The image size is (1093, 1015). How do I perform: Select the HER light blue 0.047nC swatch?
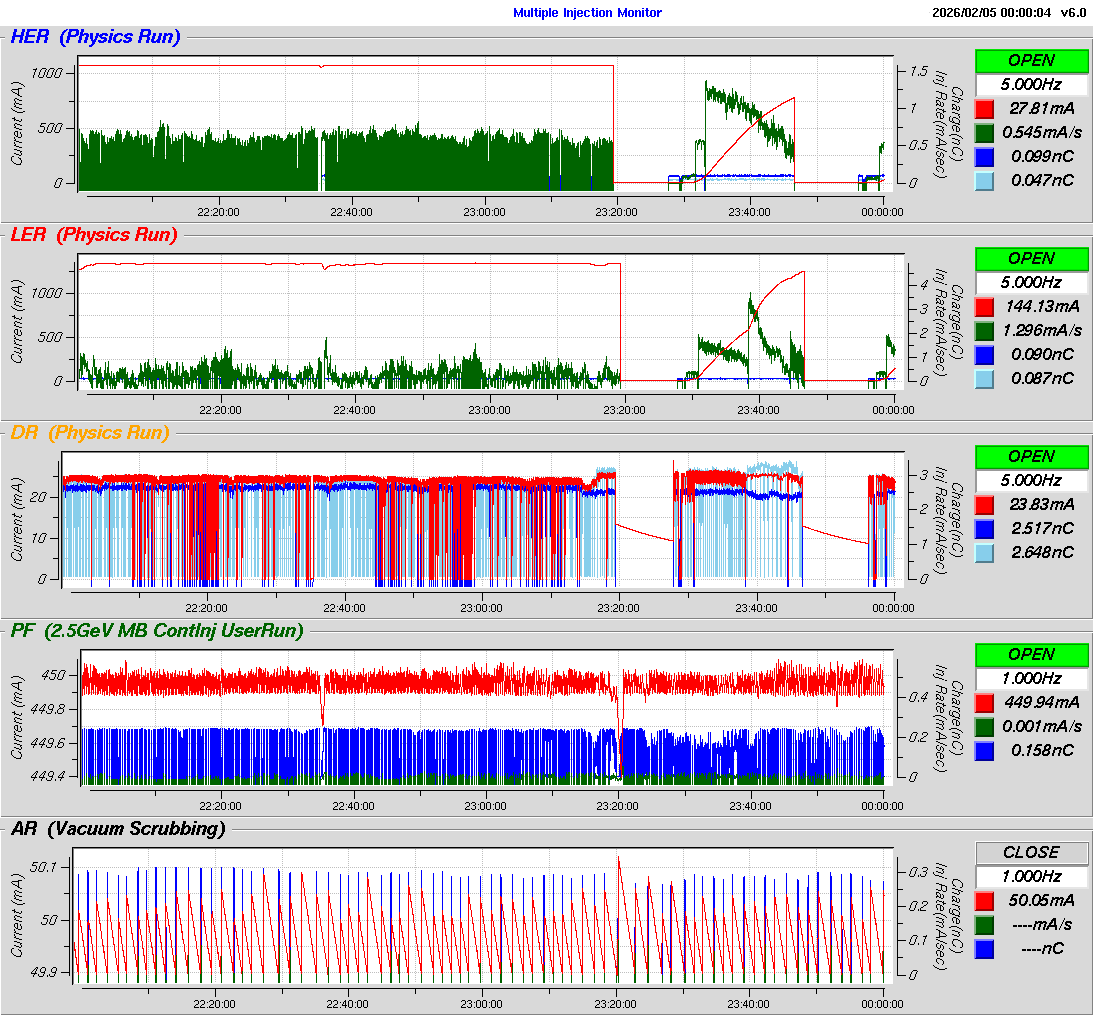tap(985, 180)
